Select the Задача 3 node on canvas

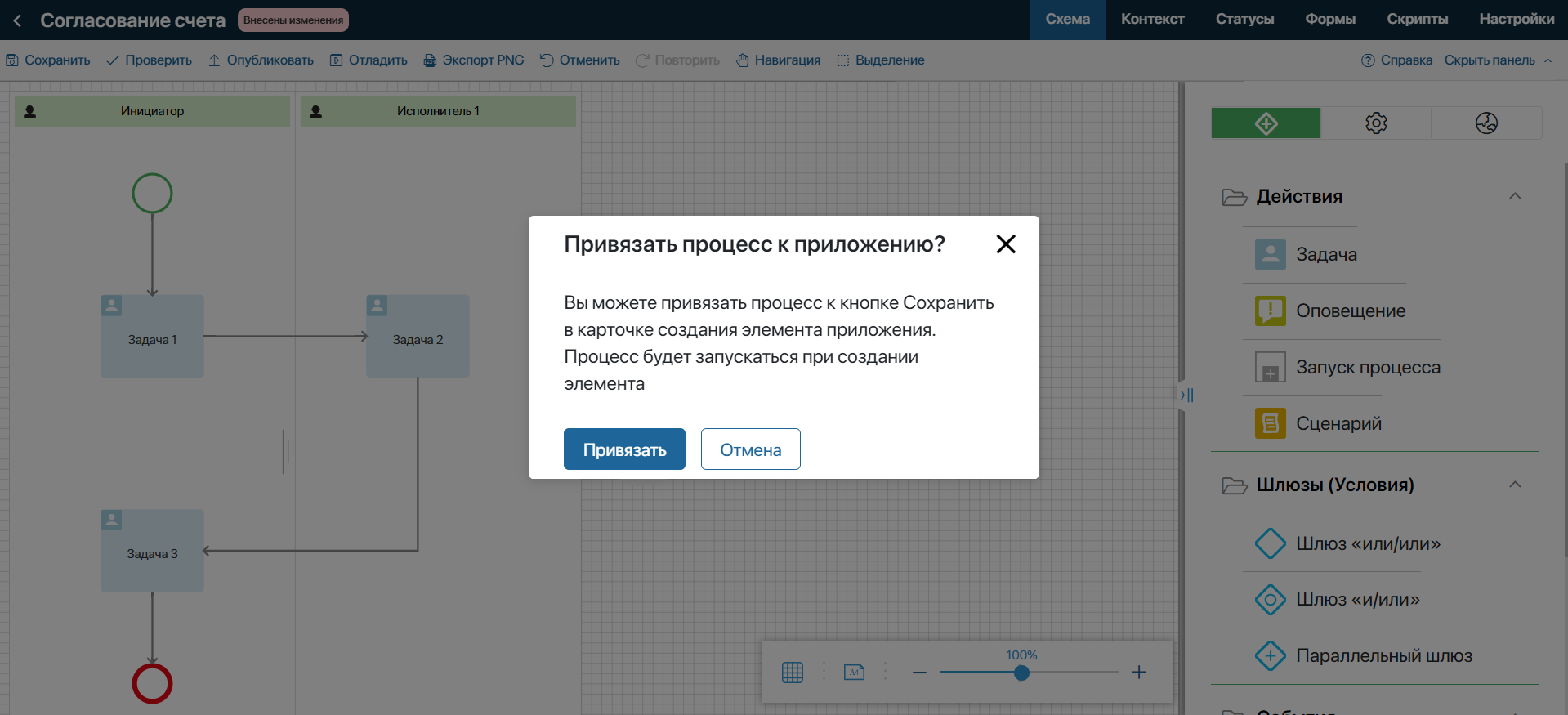(152, 551)
